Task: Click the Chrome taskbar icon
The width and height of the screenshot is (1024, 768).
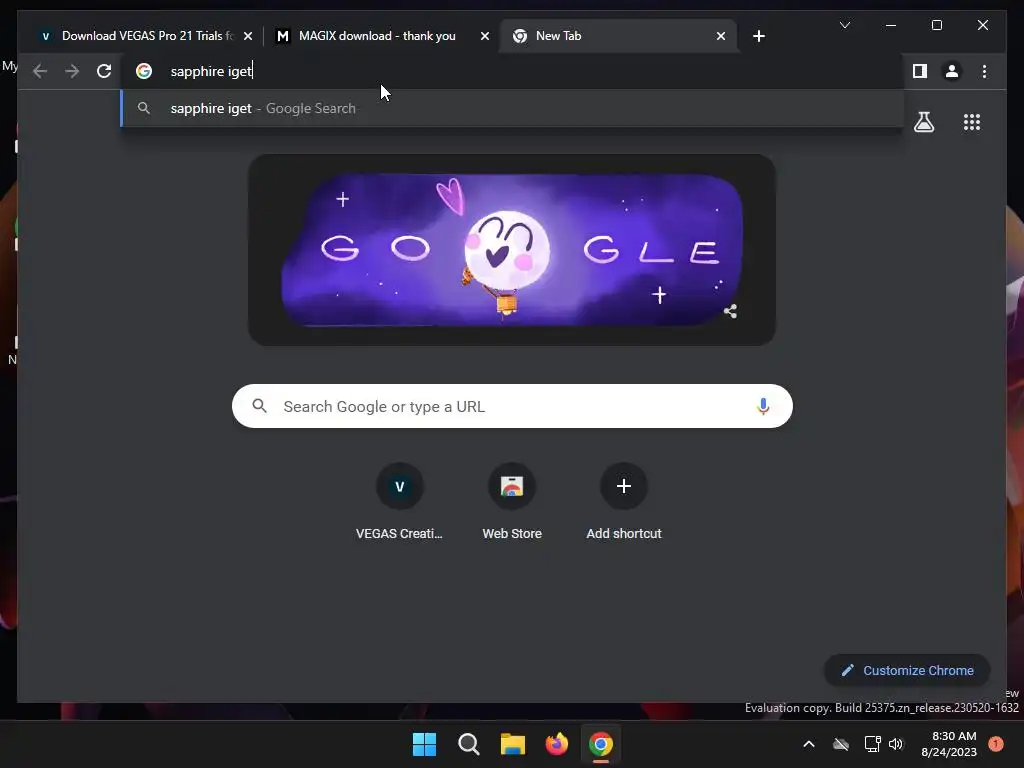Action: [601, 744]
